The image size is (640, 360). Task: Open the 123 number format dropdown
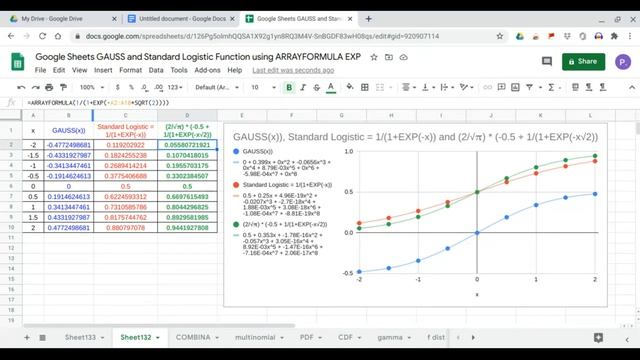click(175, 87)
